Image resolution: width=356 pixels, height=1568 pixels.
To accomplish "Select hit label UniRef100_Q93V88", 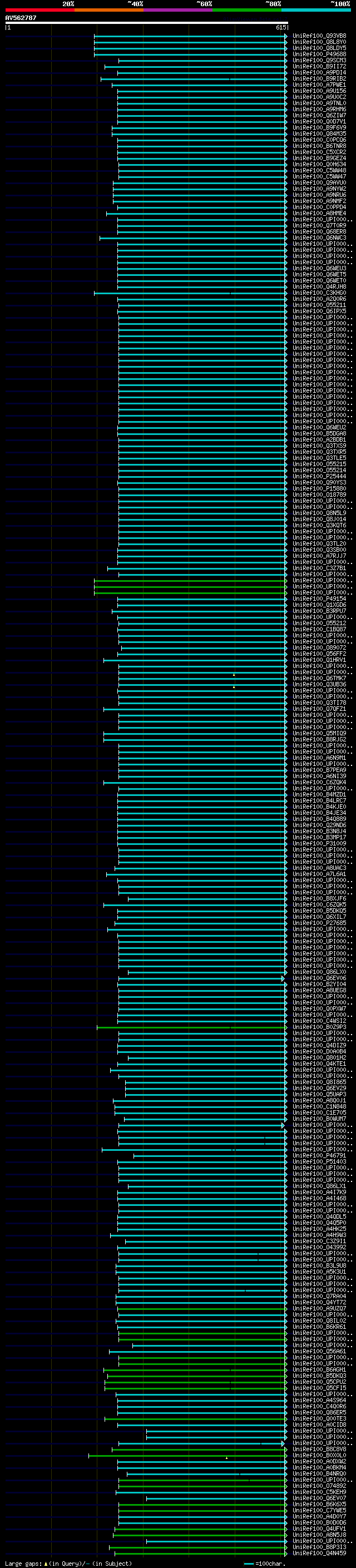I will [319, 36].
